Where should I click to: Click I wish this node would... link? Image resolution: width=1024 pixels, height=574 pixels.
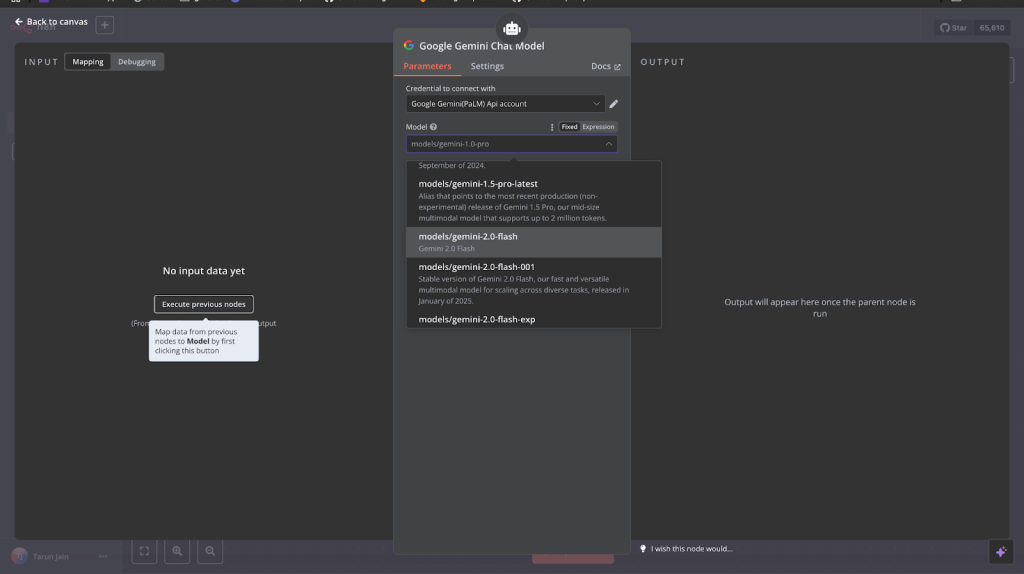(x=692, y=549)
